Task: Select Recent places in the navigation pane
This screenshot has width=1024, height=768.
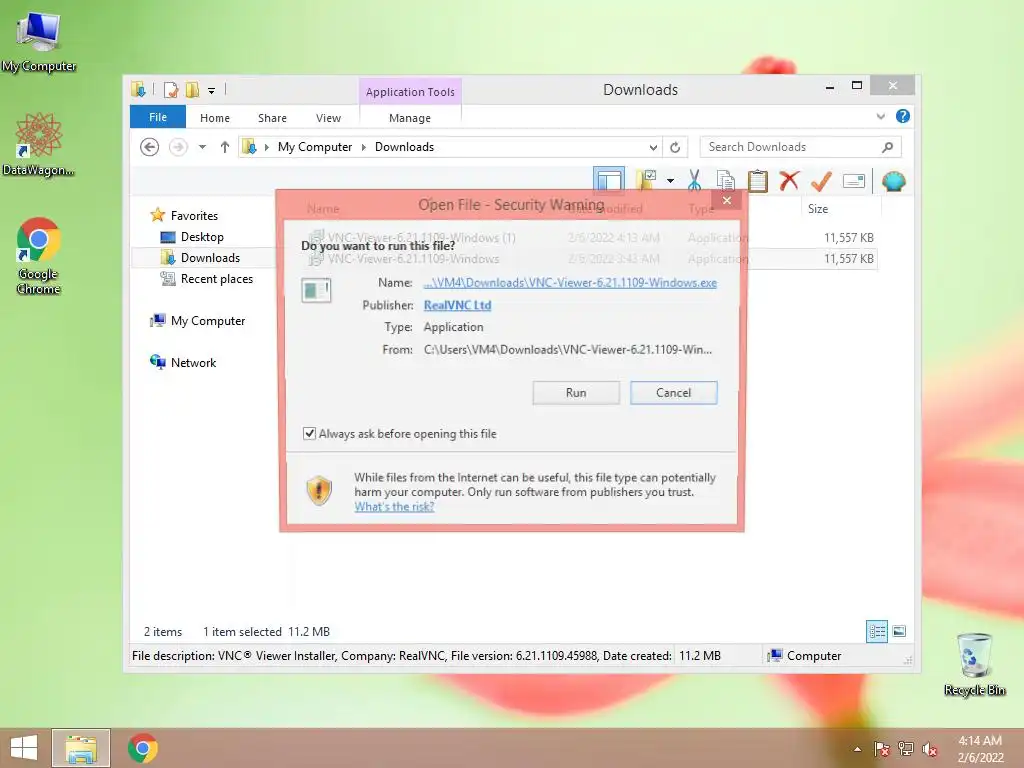Action: pos(216,279)
